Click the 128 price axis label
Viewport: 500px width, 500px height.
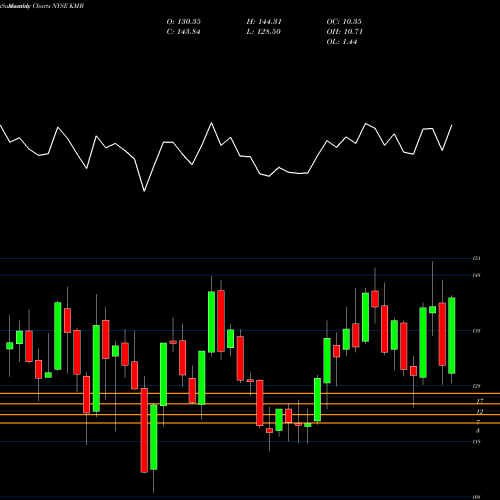pyautogui.click(x=476, y=386)
